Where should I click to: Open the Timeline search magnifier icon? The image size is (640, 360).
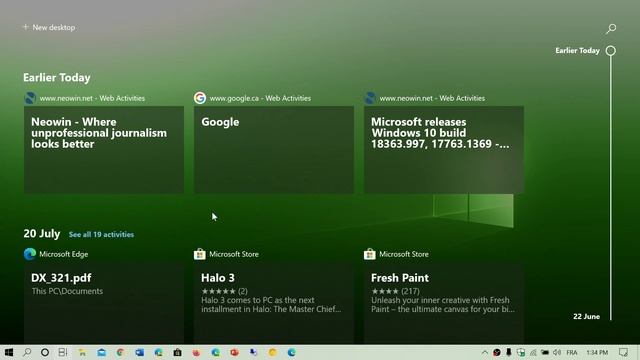611,28
